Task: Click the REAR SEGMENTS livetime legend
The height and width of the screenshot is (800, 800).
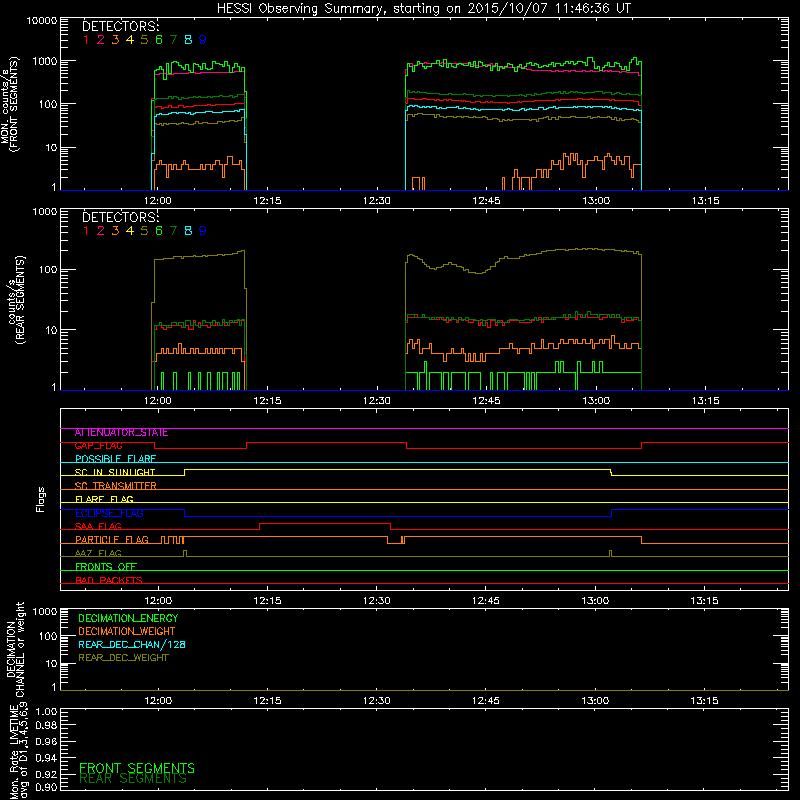Action: click(x=133, y=779)
